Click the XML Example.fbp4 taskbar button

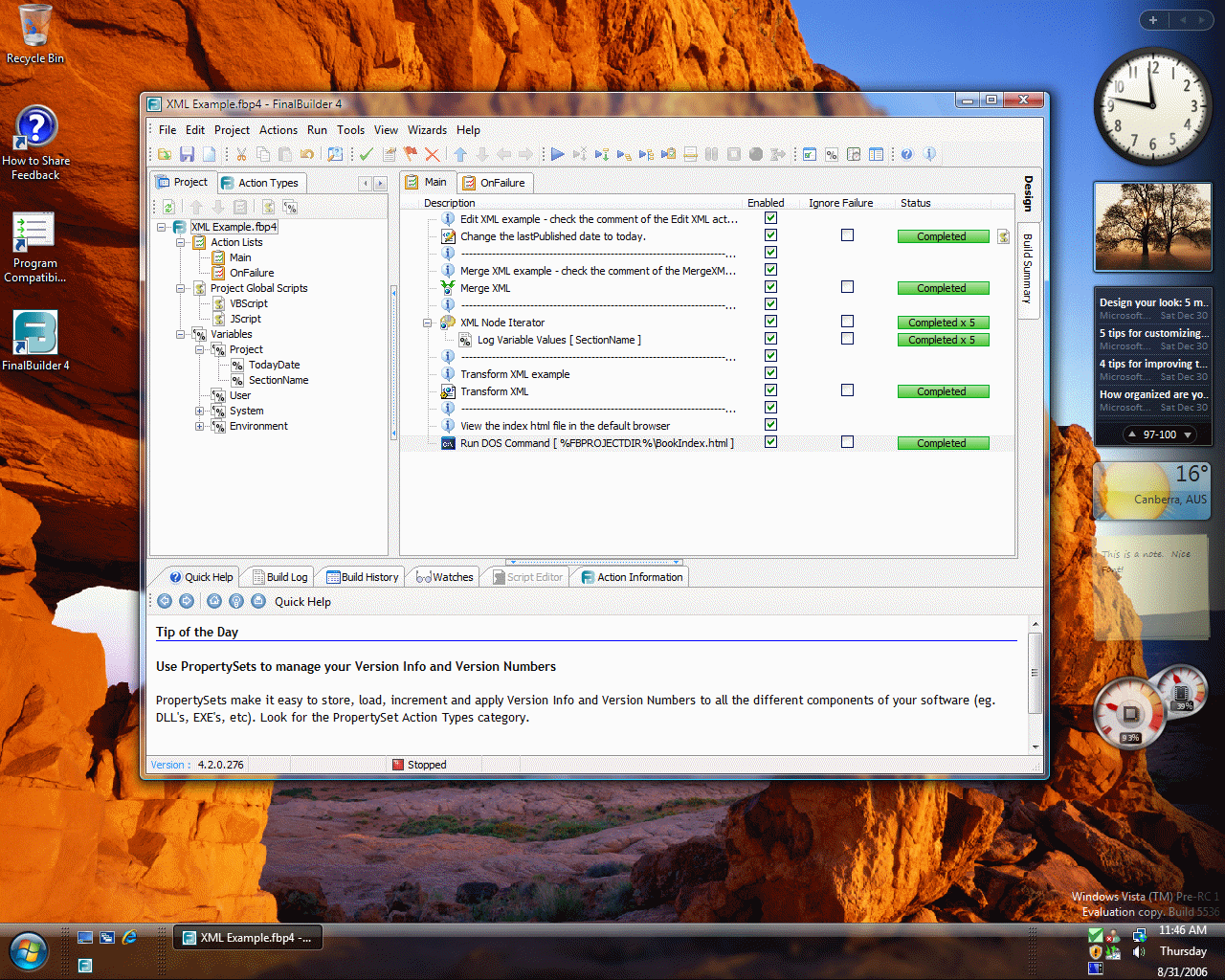click(247, 938)
